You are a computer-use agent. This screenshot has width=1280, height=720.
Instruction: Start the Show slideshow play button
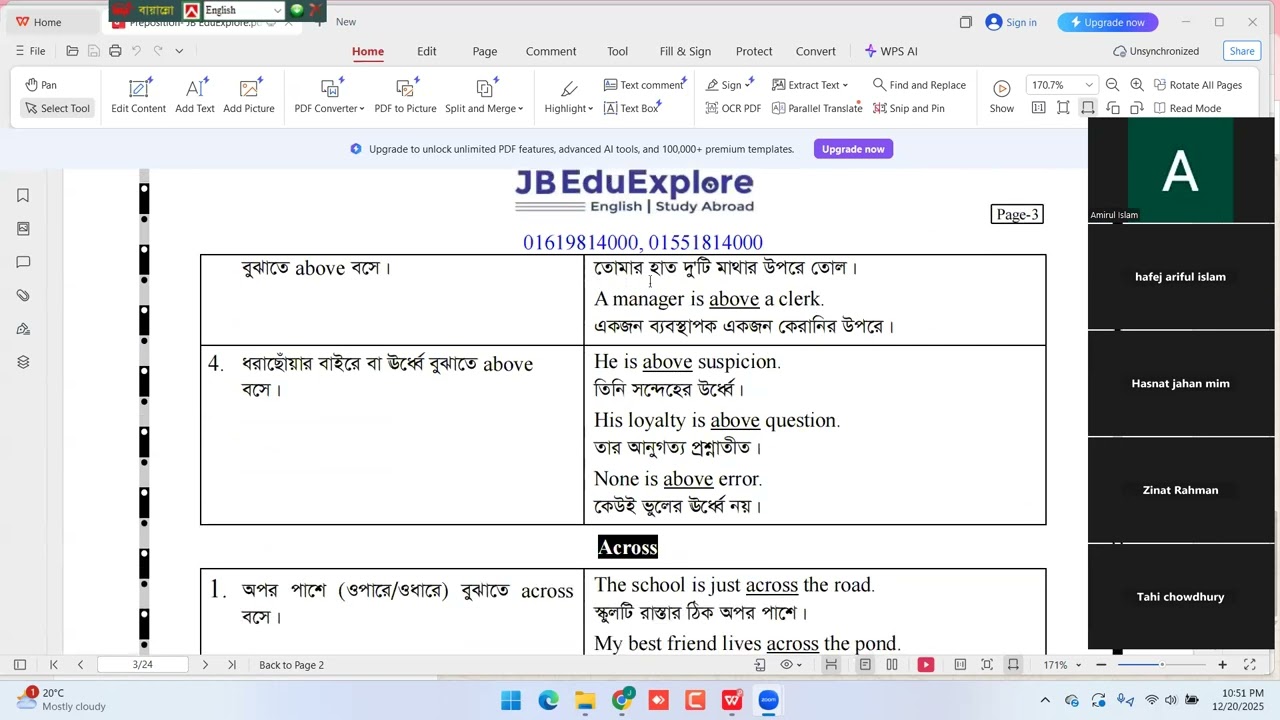1002,96
